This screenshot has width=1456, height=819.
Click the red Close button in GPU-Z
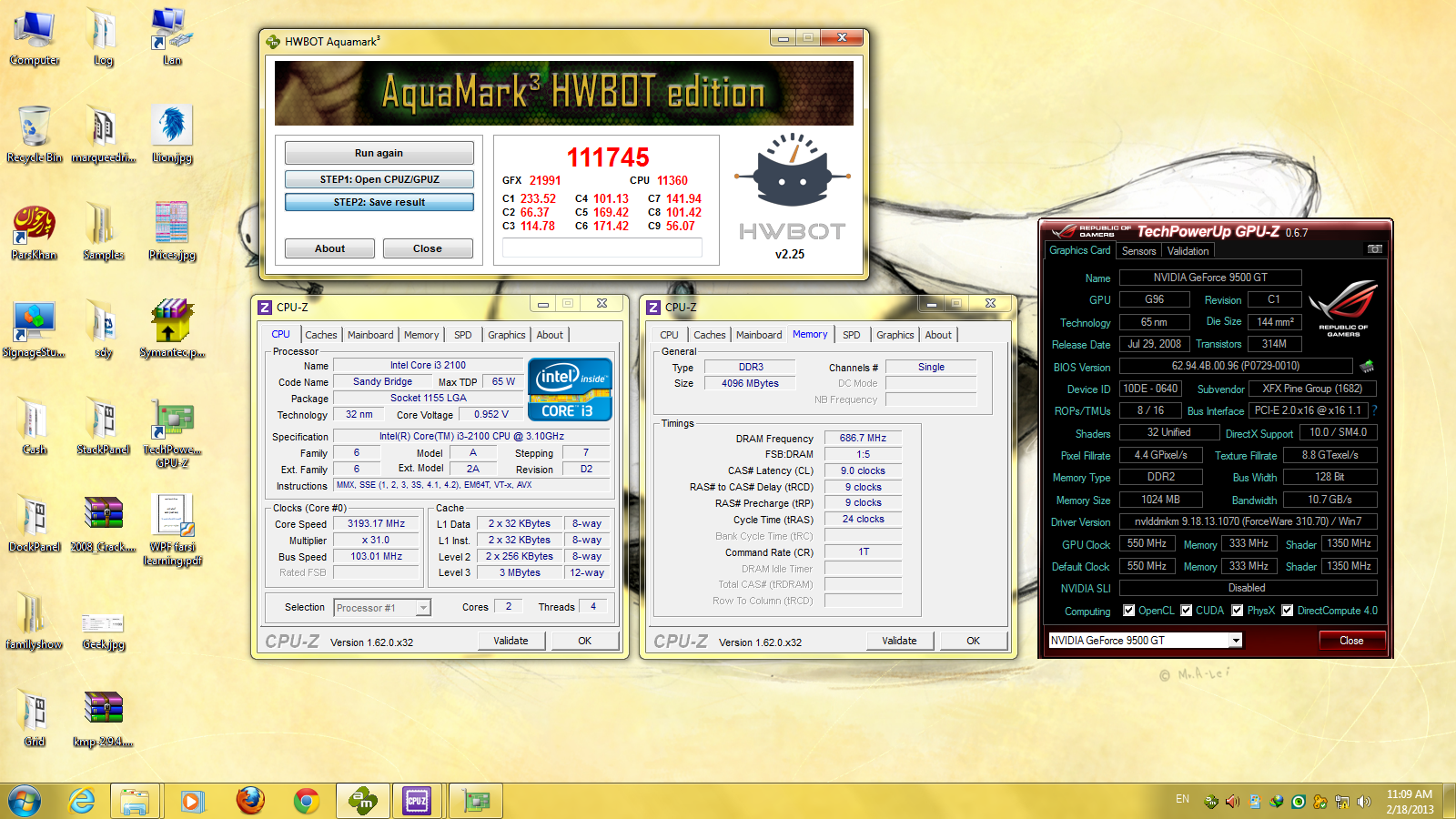[1351, 641]
